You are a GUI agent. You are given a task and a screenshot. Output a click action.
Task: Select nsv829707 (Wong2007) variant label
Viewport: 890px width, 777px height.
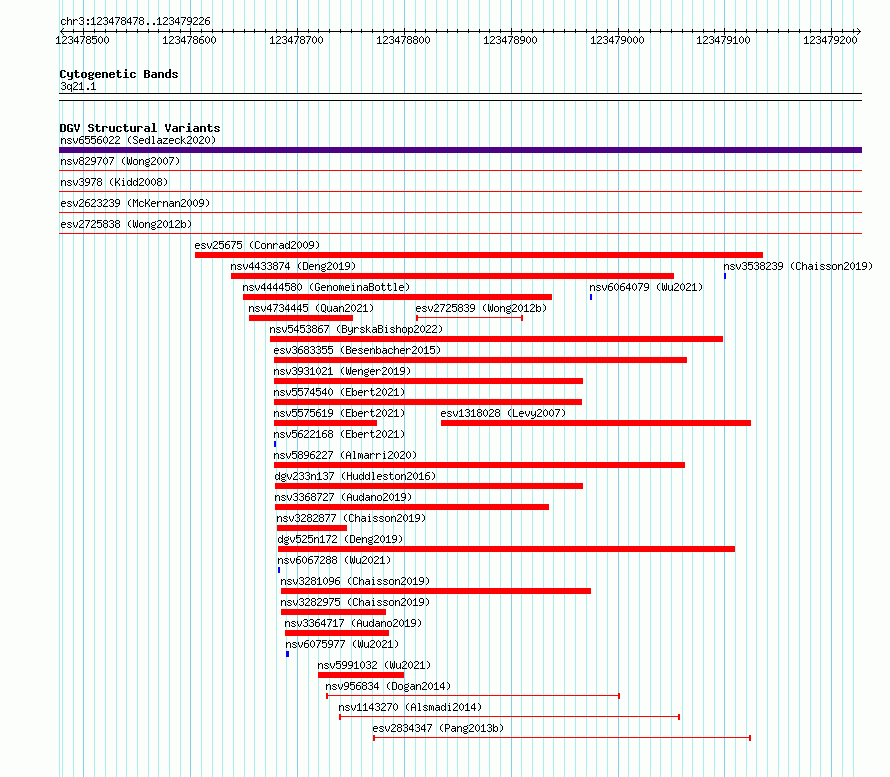120,161
